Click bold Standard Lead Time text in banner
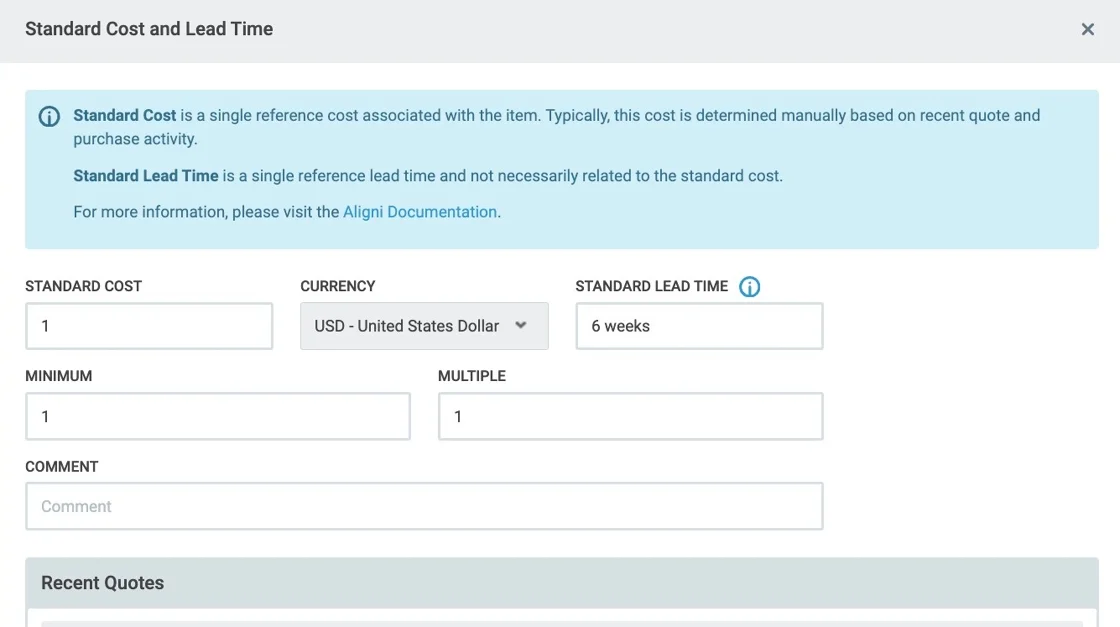The width and height of the screenshot is (1120, 627). (x=145, y=176)
